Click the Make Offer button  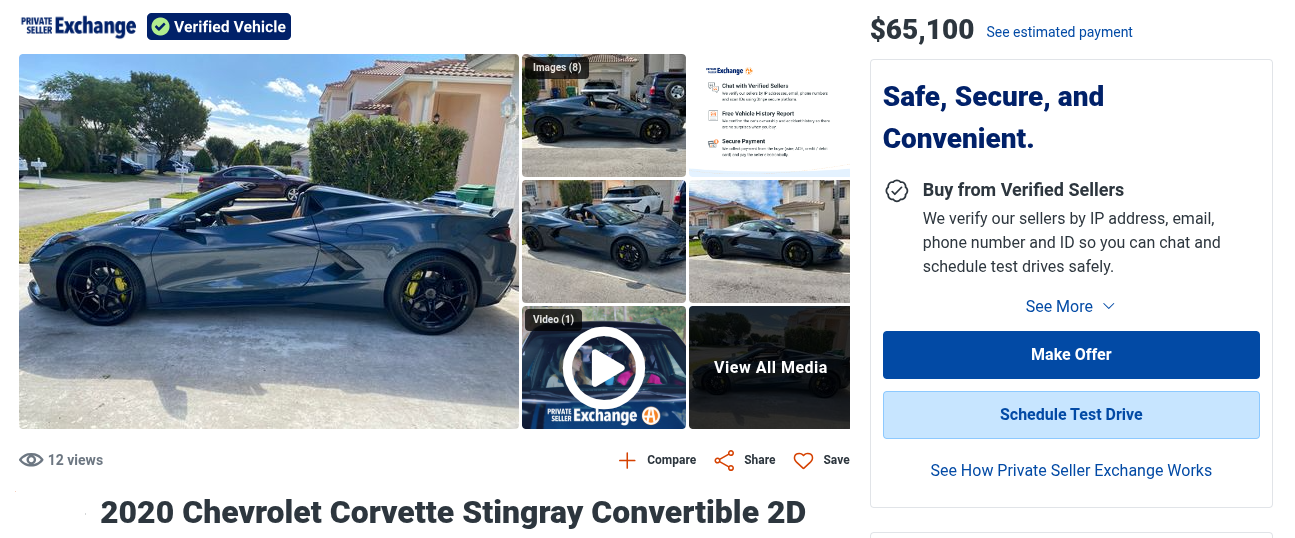coord(1071,355)
